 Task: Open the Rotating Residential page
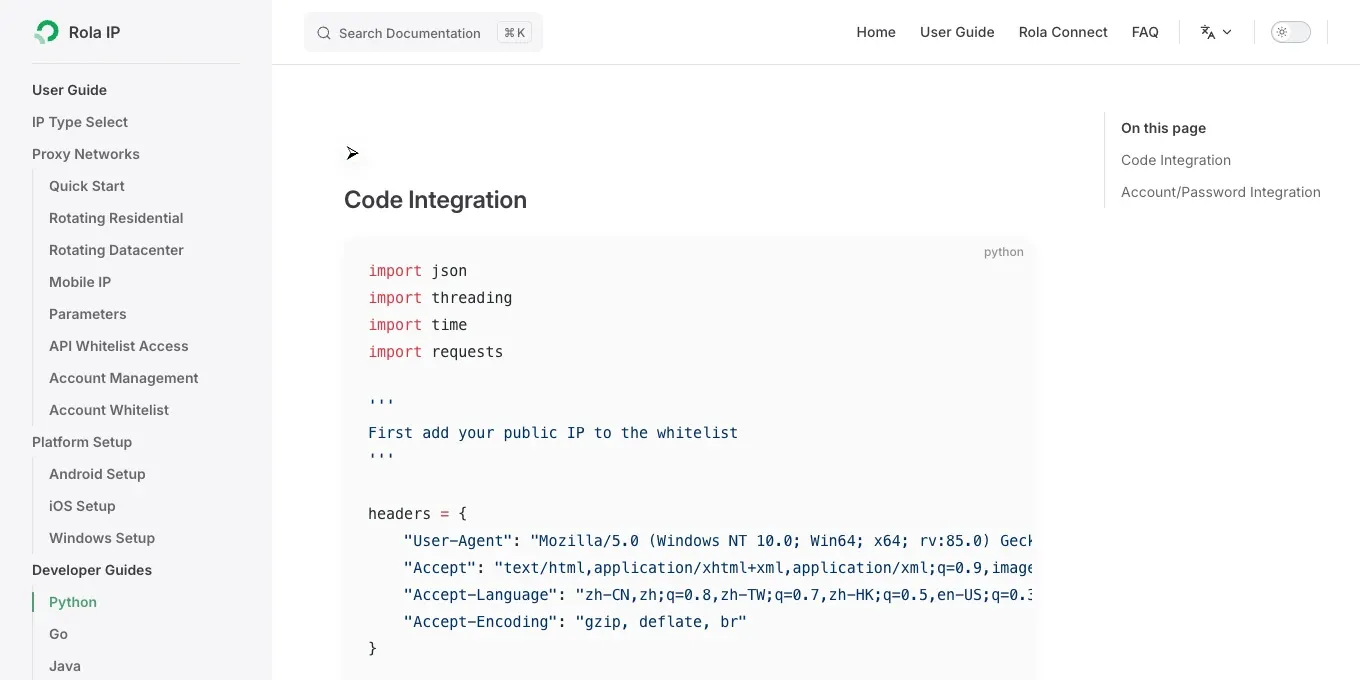click(116, 218)
